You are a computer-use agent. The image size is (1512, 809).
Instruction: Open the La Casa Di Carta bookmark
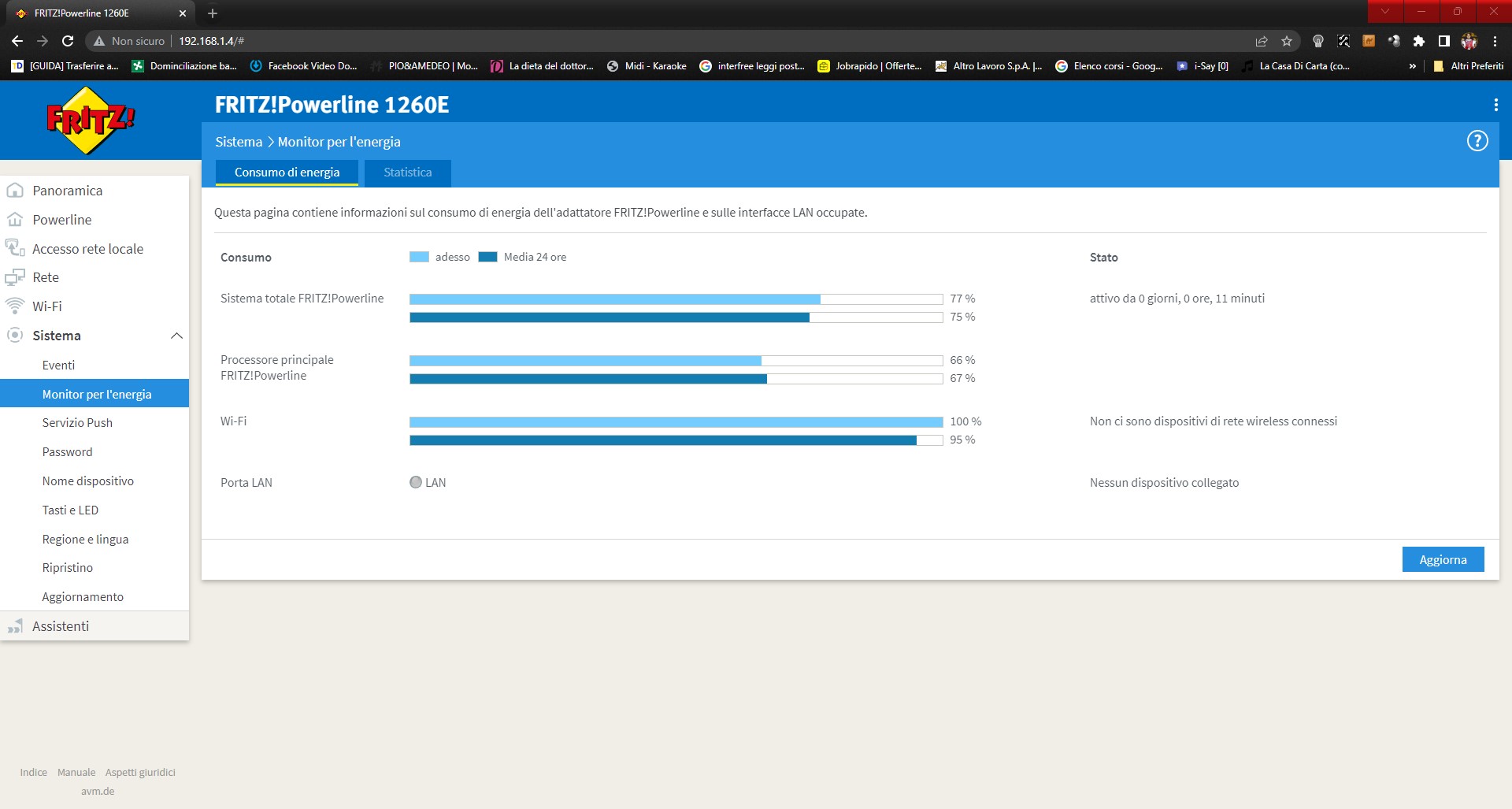click(x=1295, y=66)
